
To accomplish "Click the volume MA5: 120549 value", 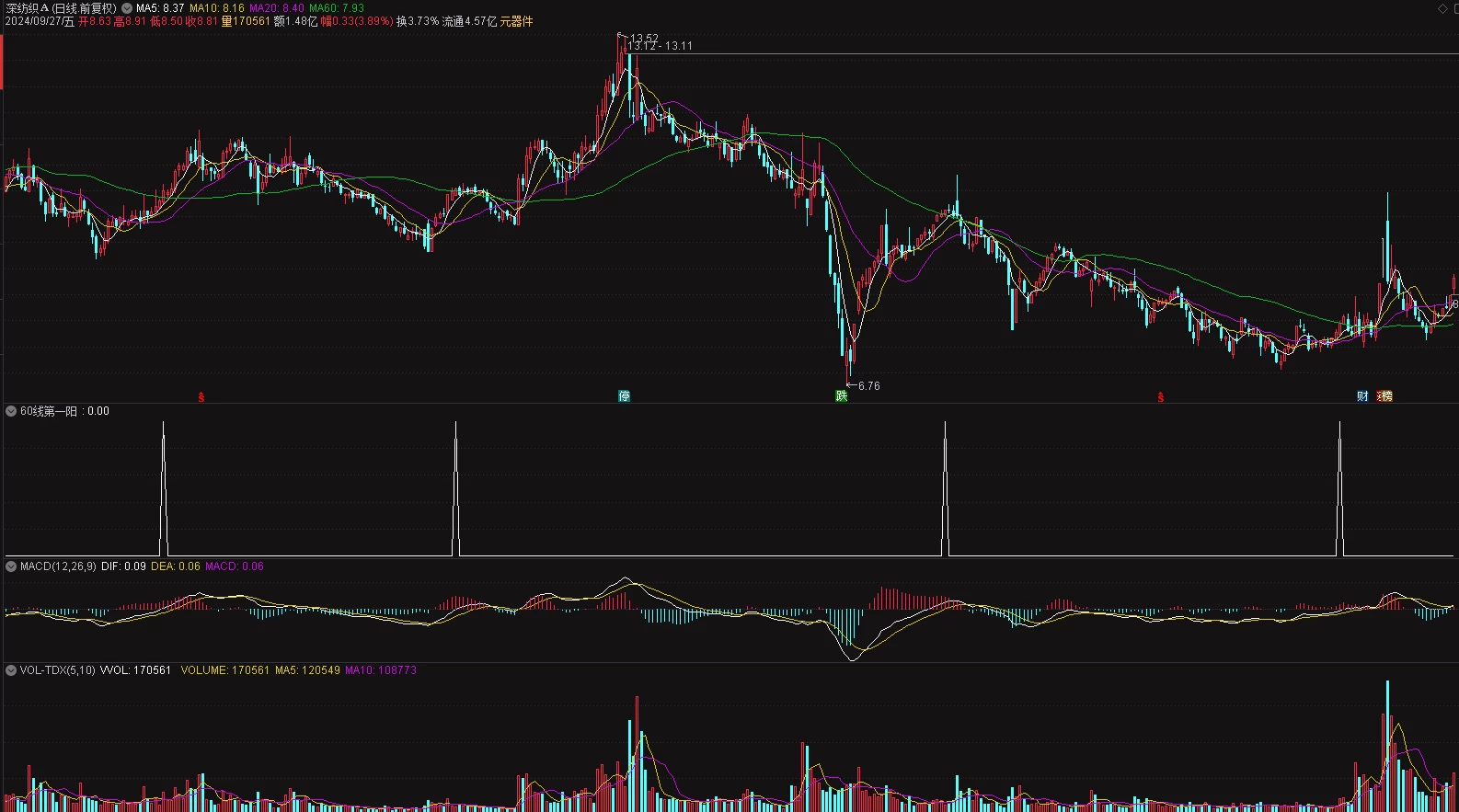I will (x=307, y=670).
